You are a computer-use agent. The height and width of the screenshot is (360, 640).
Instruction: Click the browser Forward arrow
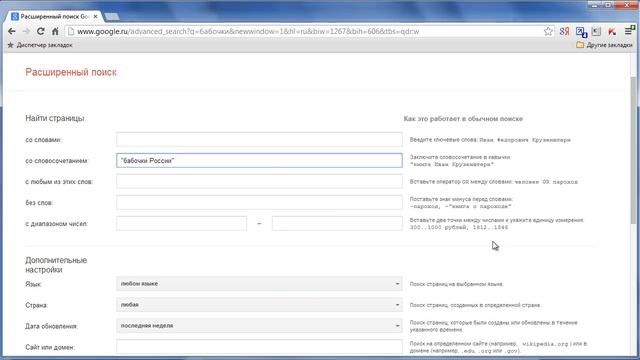coord(26,31)
